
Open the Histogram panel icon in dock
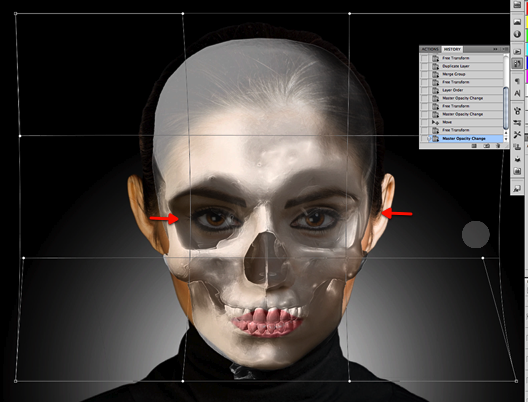point(517,22)
